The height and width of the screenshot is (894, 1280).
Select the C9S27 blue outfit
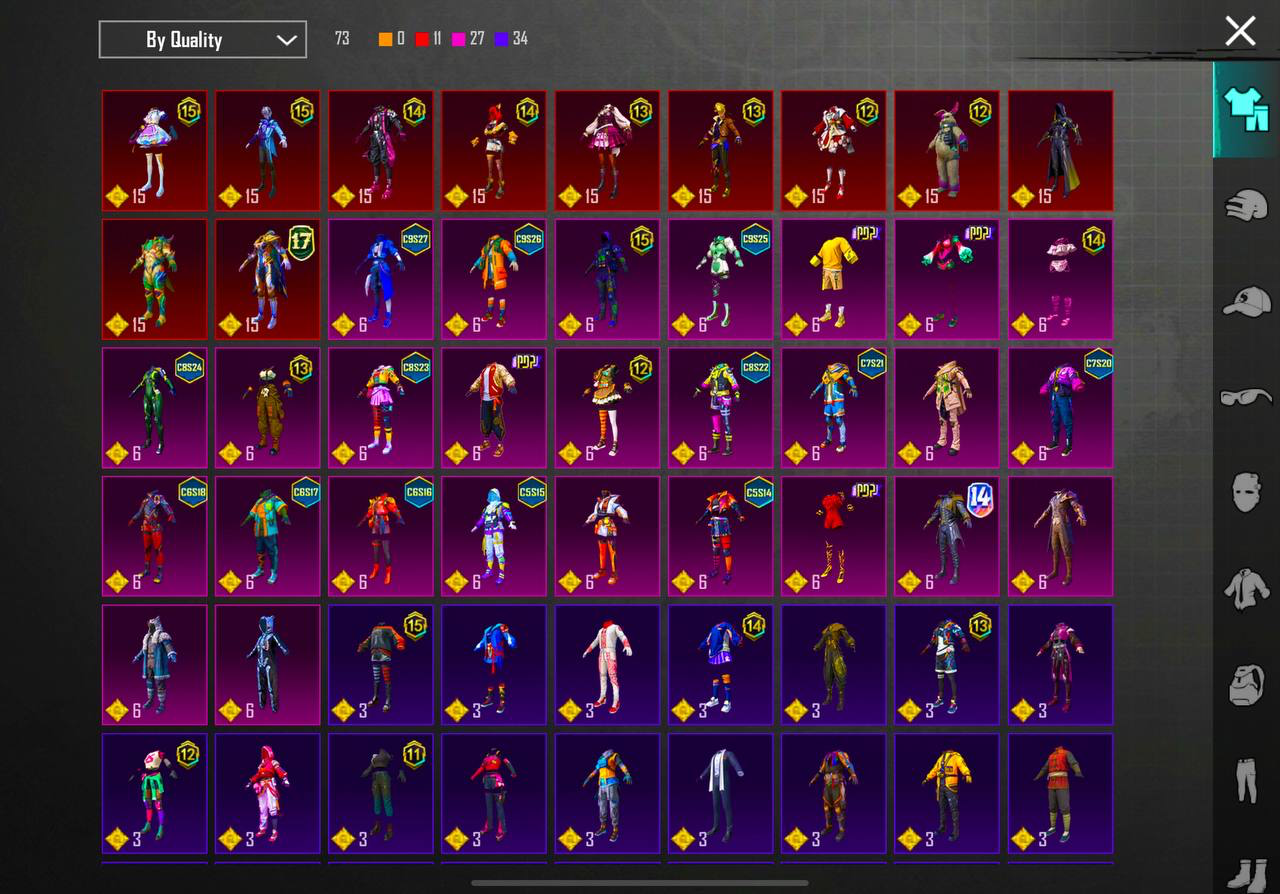380,279
